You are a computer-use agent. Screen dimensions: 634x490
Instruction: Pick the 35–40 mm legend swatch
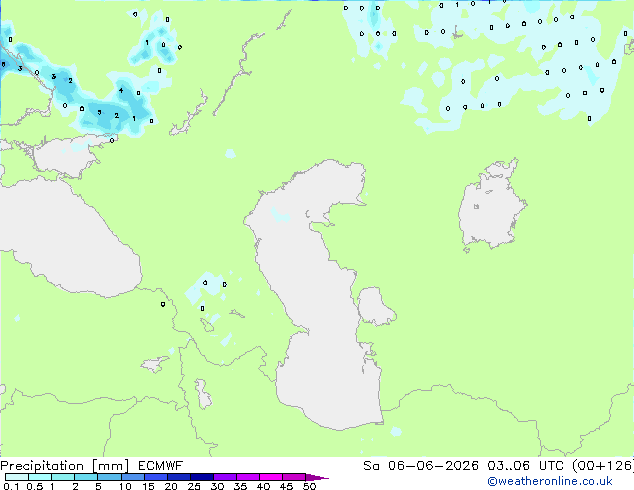coord(248,477)
